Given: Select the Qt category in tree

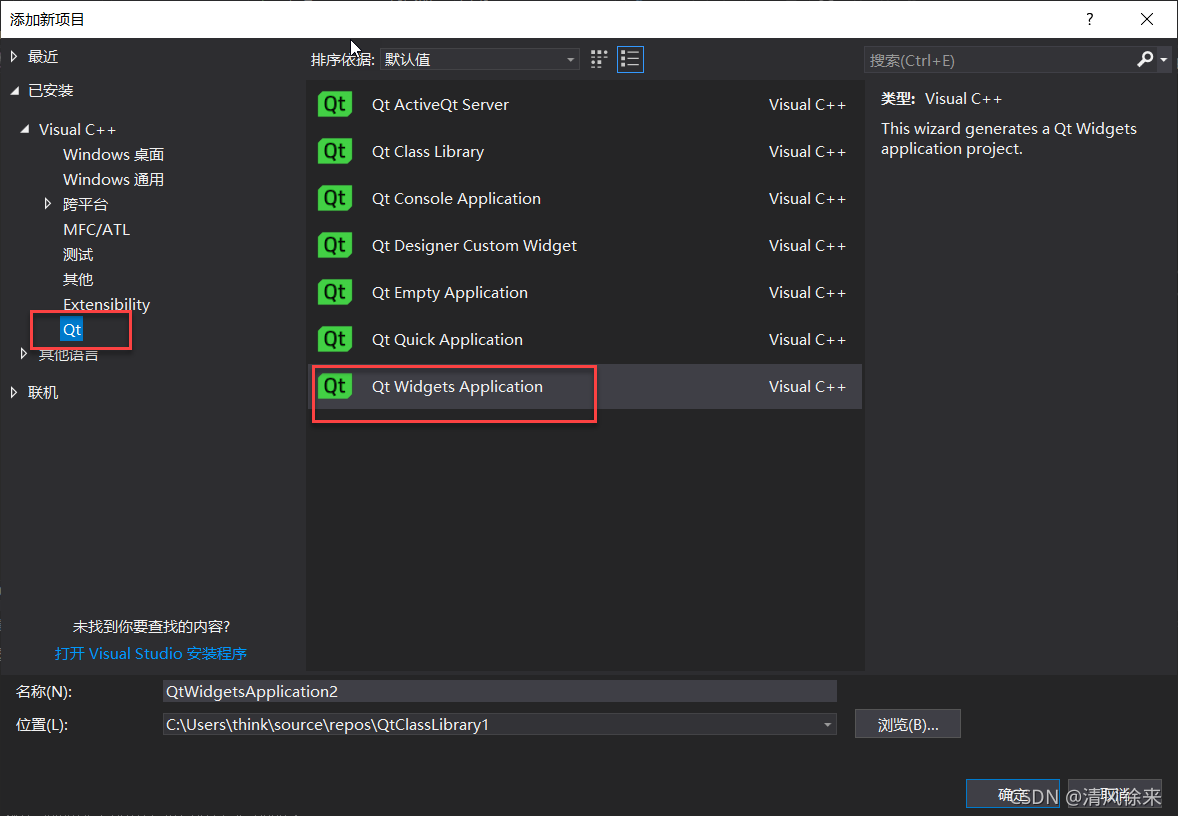Looking at the screenshot, I should tap(72, 329).
